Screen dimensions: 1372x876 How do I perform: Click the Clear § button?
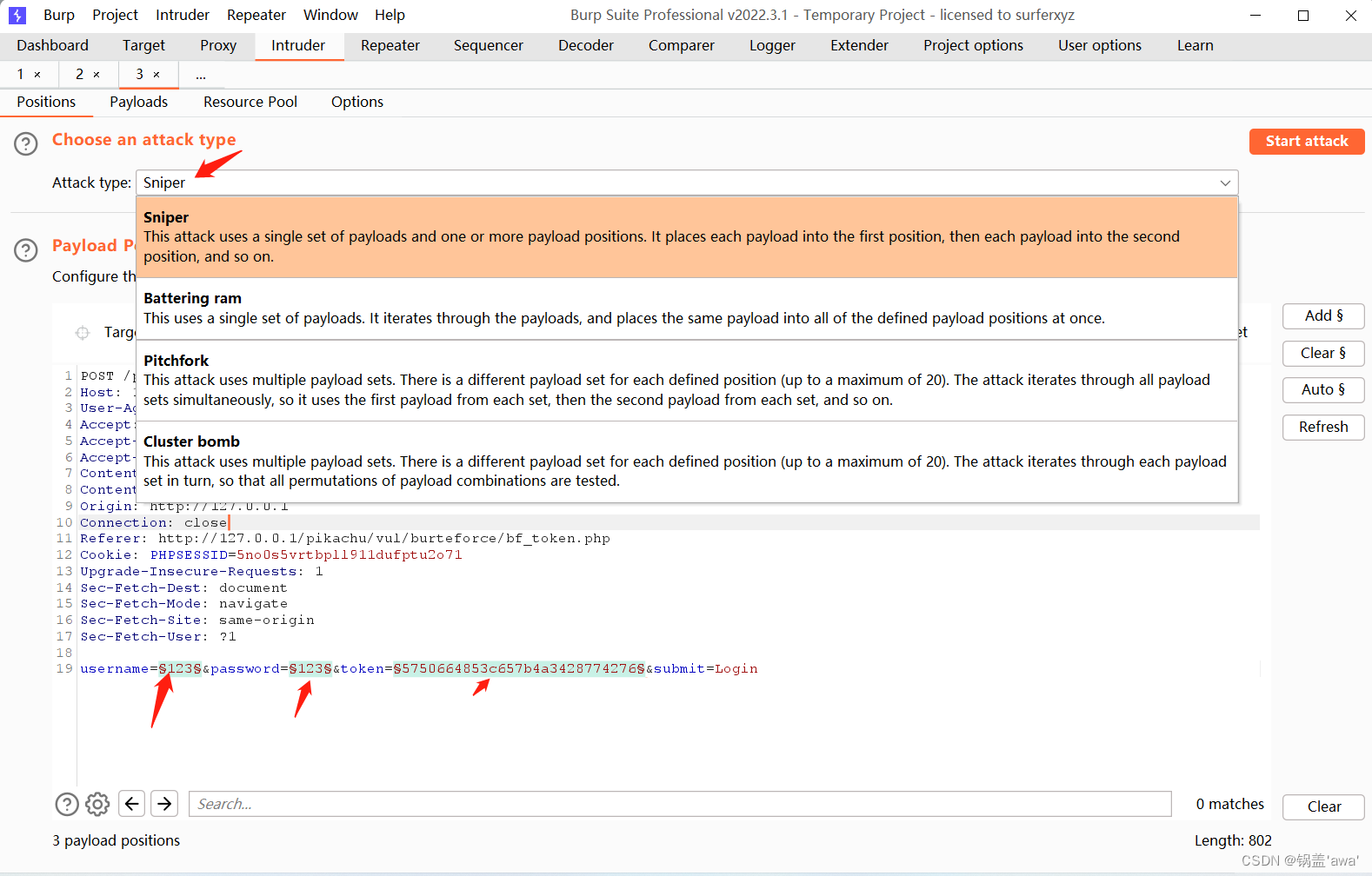(1323, 353)
